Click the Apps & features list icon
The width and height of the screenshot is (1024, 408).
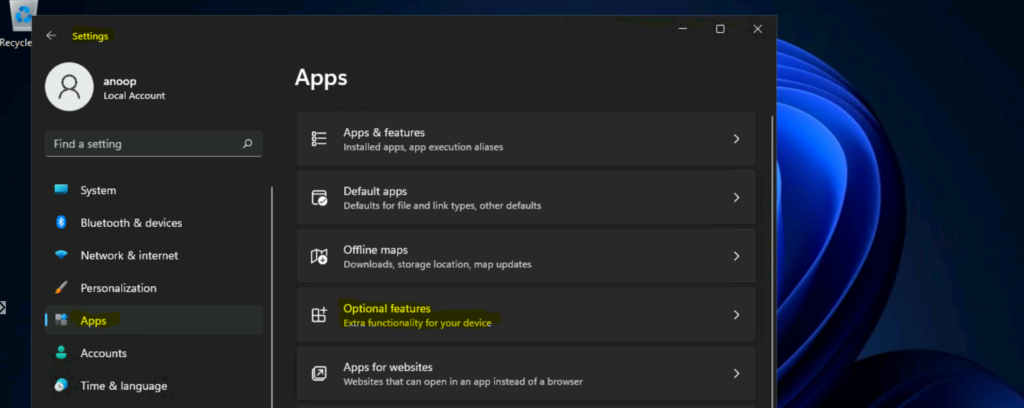(x=319, y=138)
